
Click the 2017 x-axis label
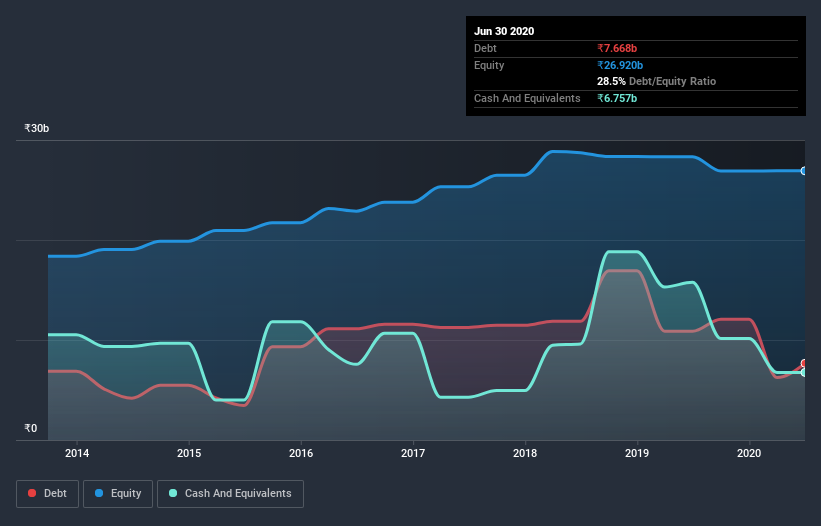[413, 453]
